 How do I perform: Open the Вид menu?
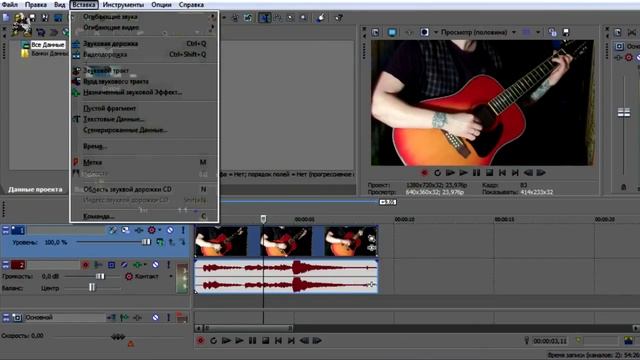(60, 5)
